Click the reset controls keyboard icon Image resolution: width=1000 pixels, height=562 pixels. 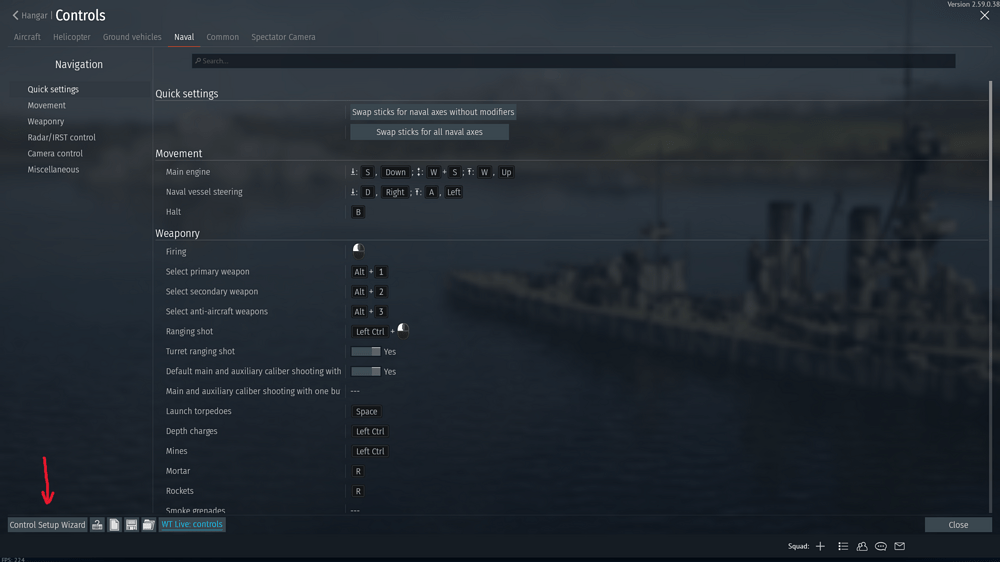coord(97,524)
